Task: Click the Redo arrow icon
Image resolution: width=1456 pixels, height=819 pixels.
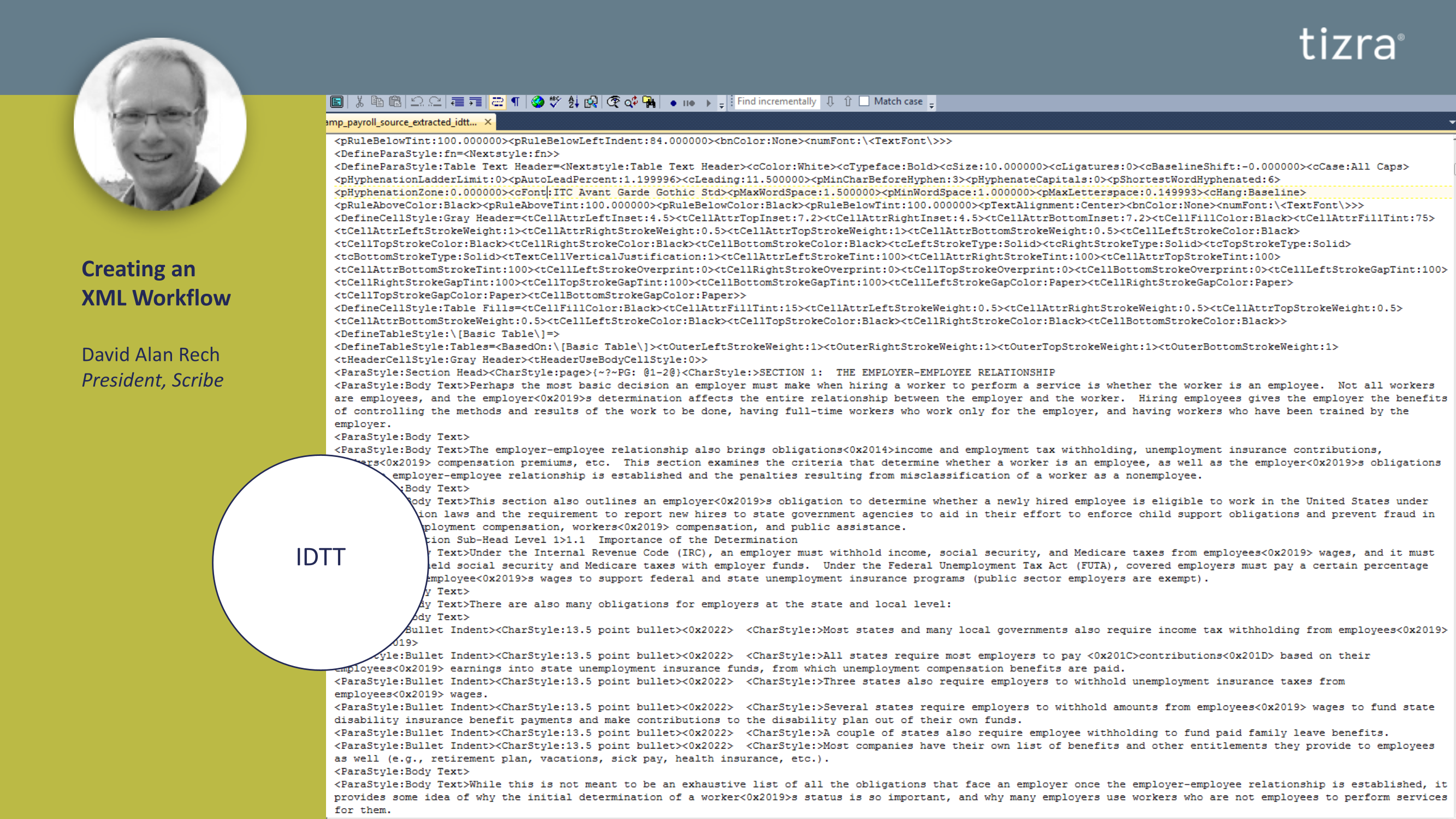Action: [x=435, y=102]
